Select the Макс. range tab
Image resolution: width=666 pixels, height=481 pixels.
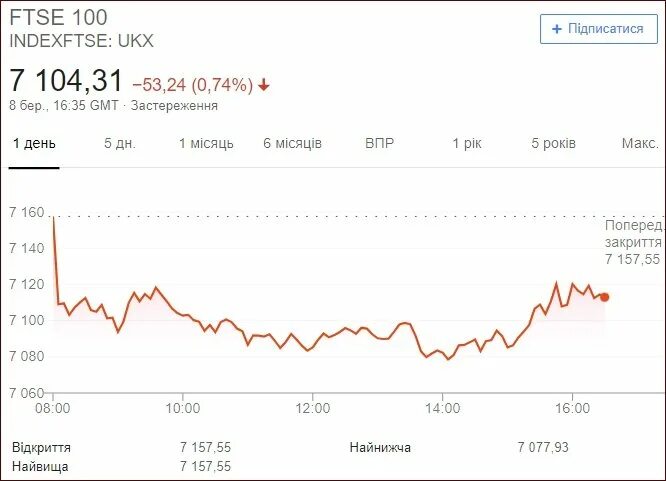click(x=640, y=143)
